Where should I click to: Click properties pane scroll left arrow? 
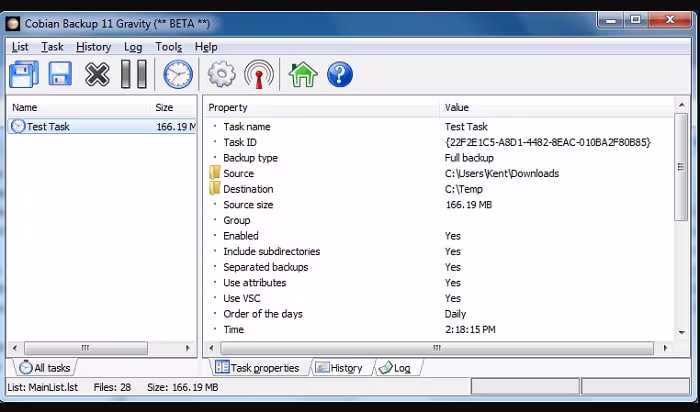(212, 348)
